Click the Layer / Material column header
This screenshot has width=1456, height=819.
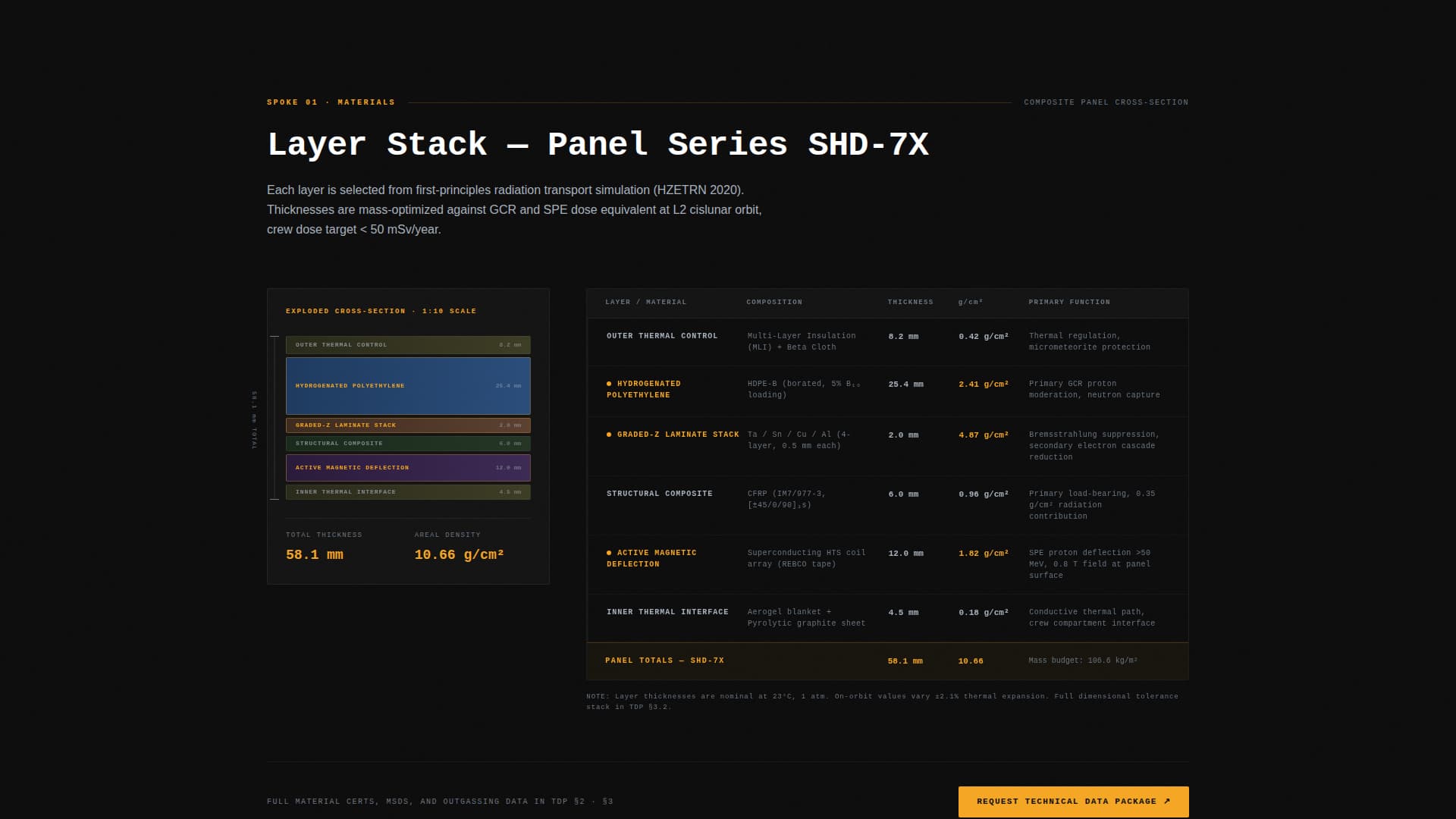click(x=645, y=303)
